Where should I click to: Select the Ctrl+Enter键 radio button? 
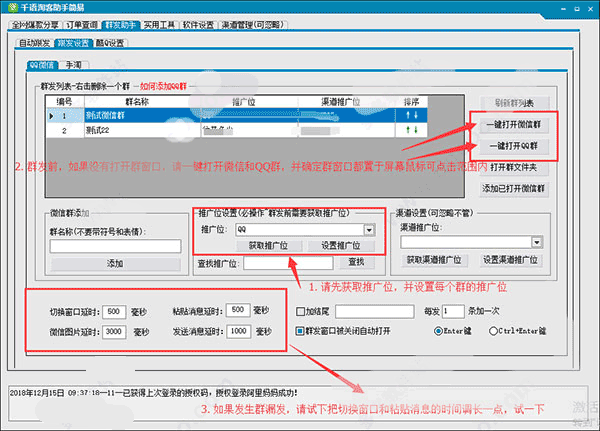(493, 331)
